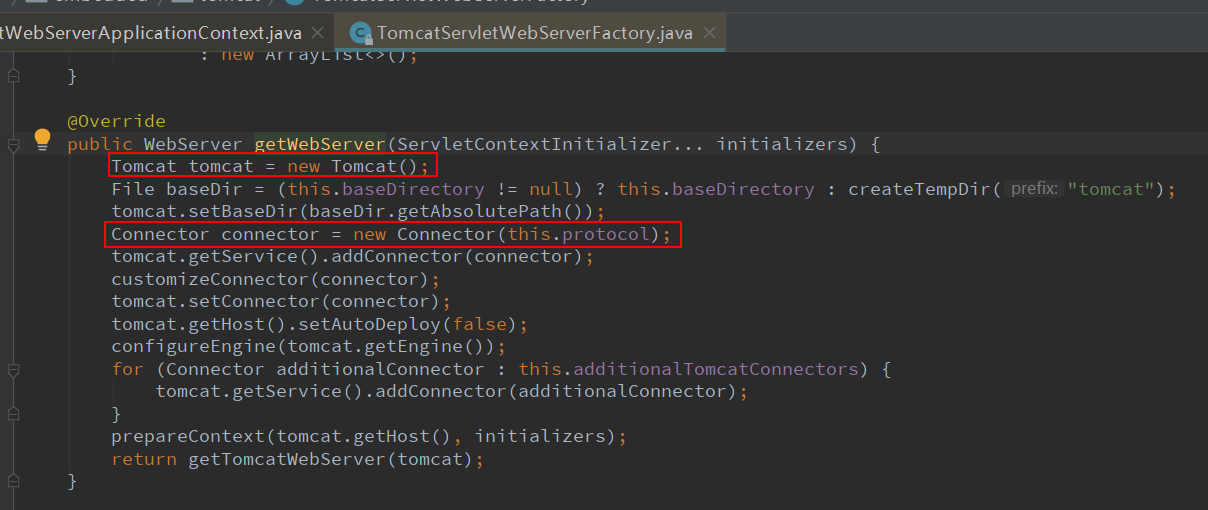Close the TomcatServletWebServerFactory.java tab

708,34
